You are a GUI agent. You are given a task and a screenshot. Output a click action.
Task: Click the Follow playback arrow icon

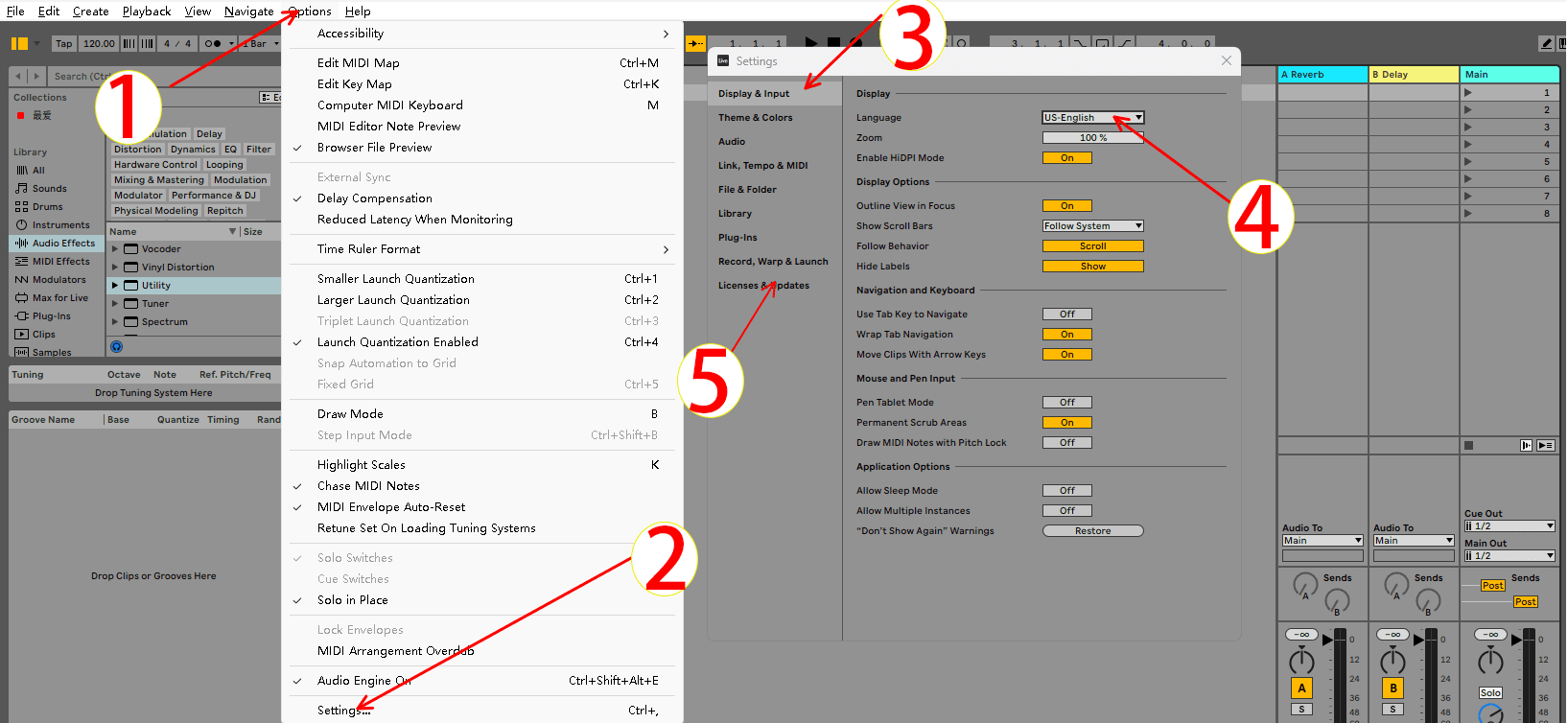point(696,43)
